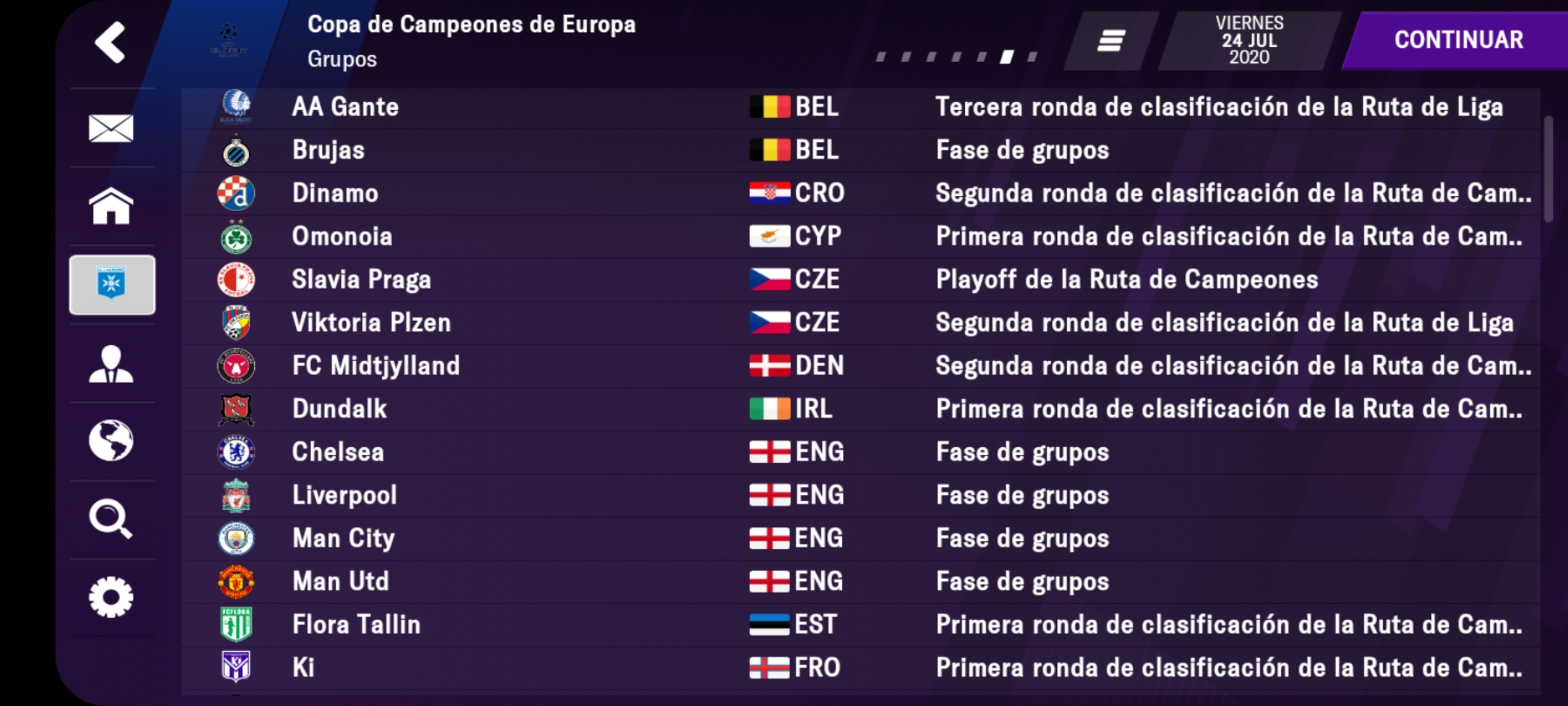The width and height of the screenshot is (1568, 706).
Task: Open the hamburger menu icon in header
Action: click(1111, 41)
